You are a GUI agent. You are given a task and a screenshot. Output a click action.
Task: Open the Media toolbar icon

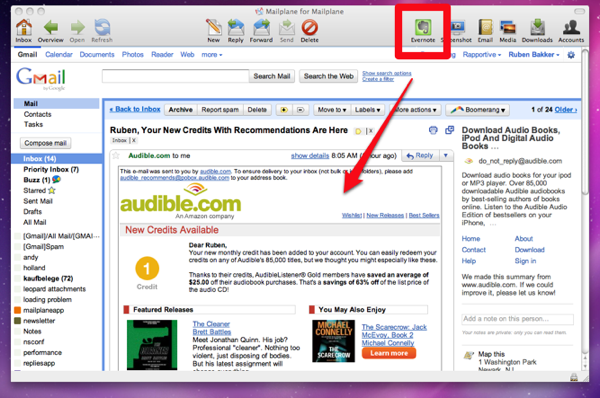508,28
